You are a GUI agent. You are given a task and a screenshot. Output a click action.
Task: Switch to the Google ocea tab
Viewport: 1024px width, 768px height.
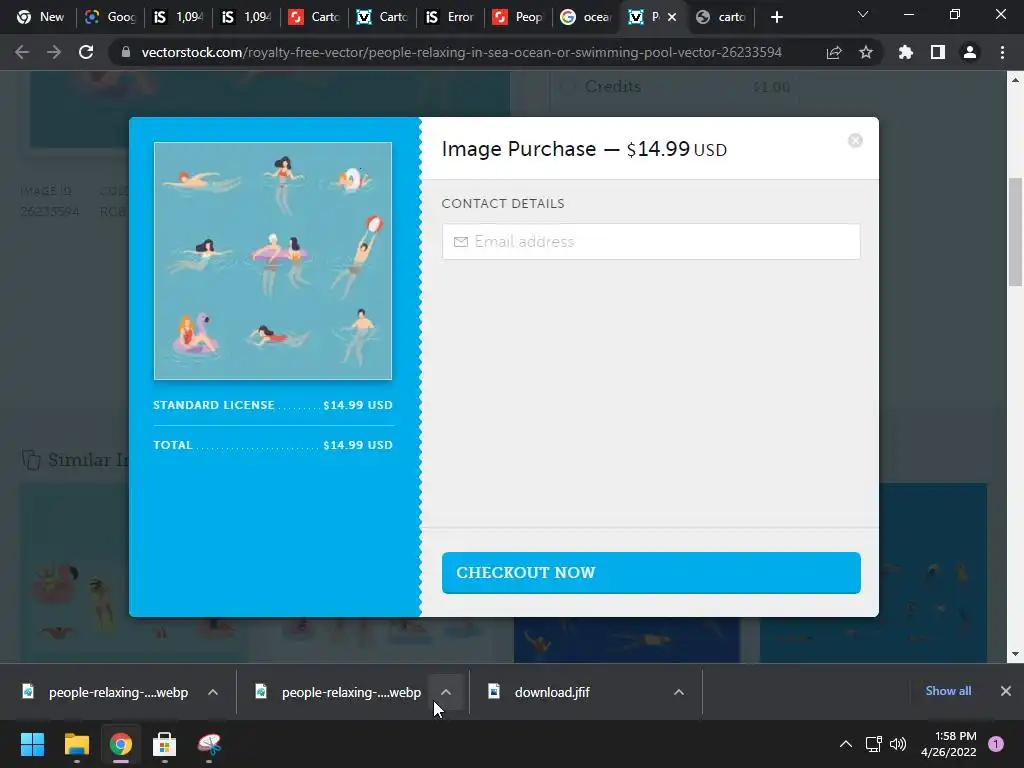pos(585,17)
